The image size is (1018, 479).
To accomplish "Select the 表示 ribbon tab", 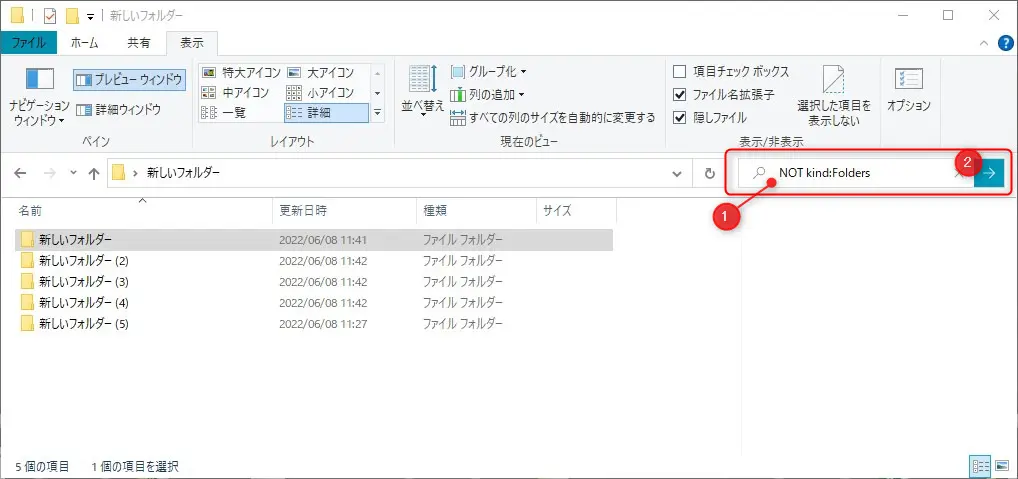I will tap(192, 43).
